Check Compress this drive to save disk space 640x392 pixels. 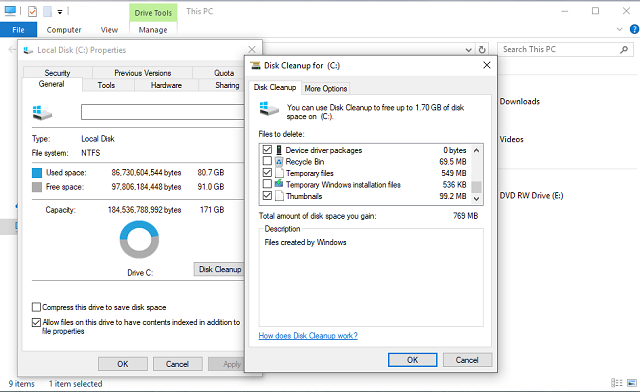[x=36, y=307]
